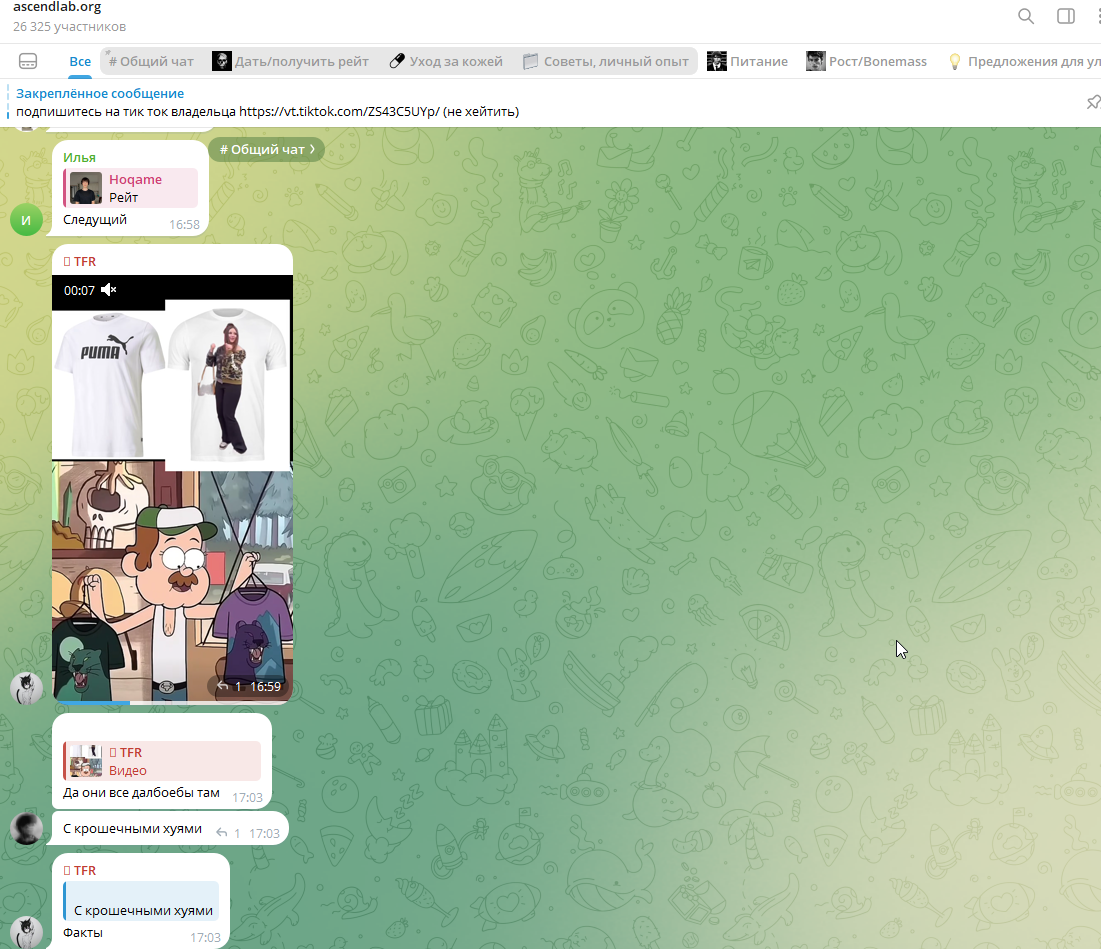Viewport: 1101px width, 949px height.
Task: Open the 'Рост/Bonemass' topic tab
Action: (866, 62)
